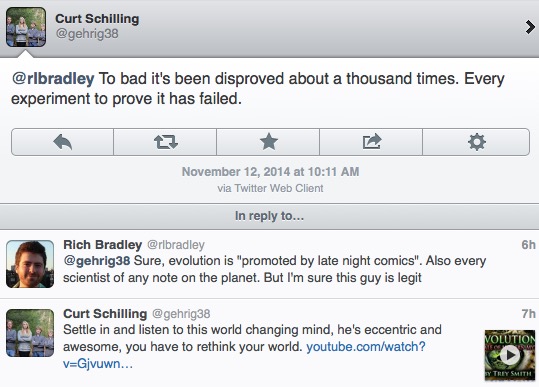
Task: Open tweet options gear icon
Action: pyautogui.click(x=476, y=142)
